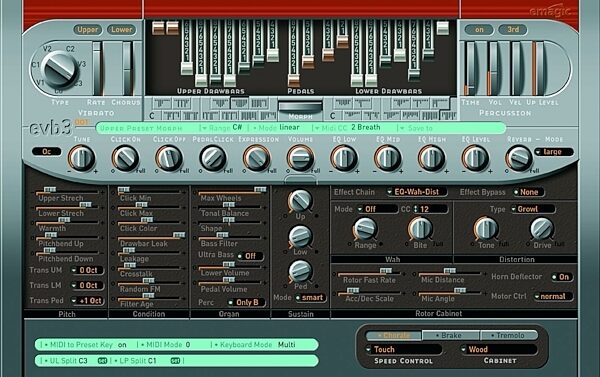Open the Wah Mode Off dropdown
This screenshot has height=377, width=600.
click(x=377, y=209)
